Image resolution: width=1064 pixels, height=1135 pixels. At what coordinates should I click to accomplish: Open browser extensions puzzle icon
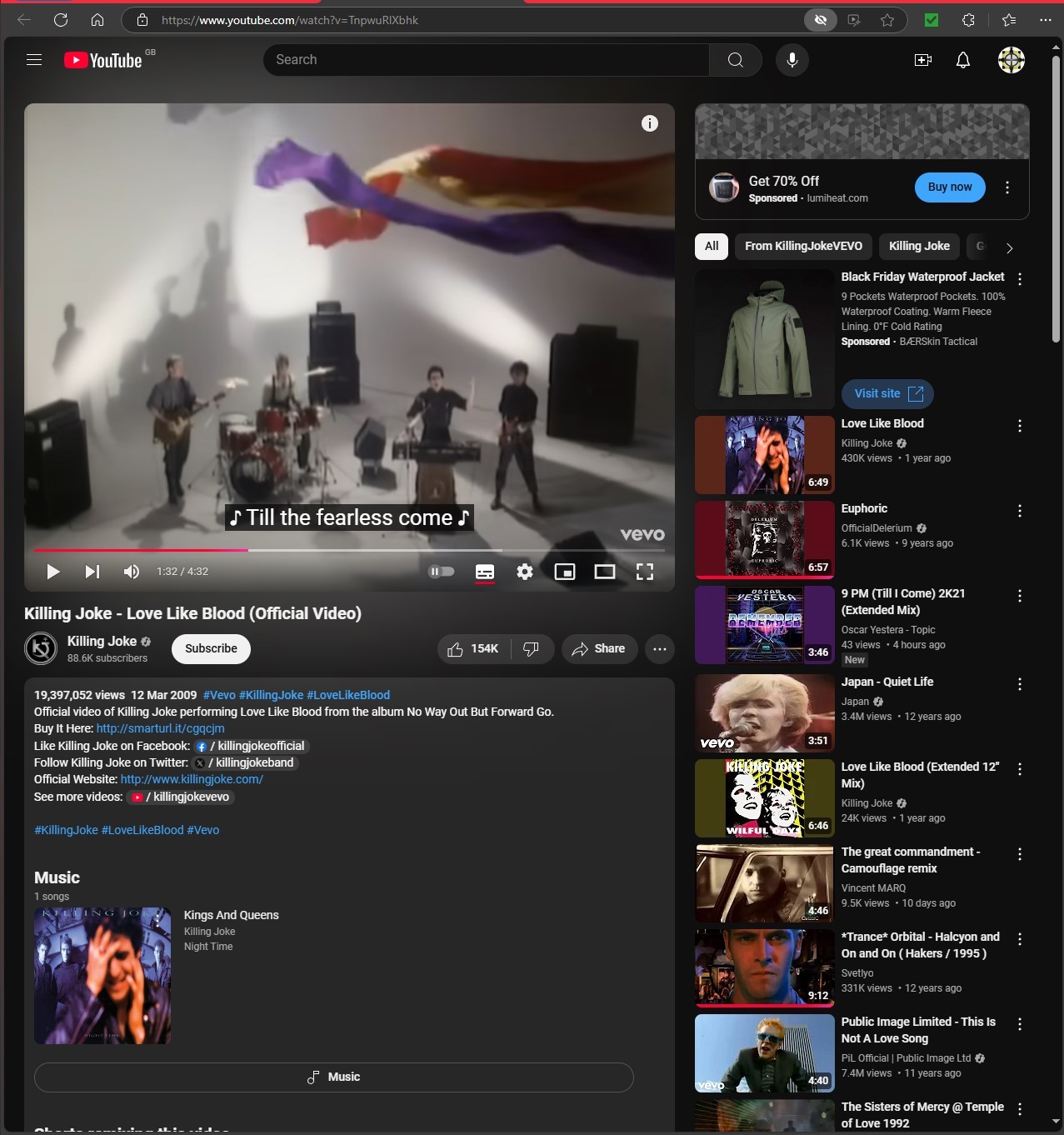[968, 20]
